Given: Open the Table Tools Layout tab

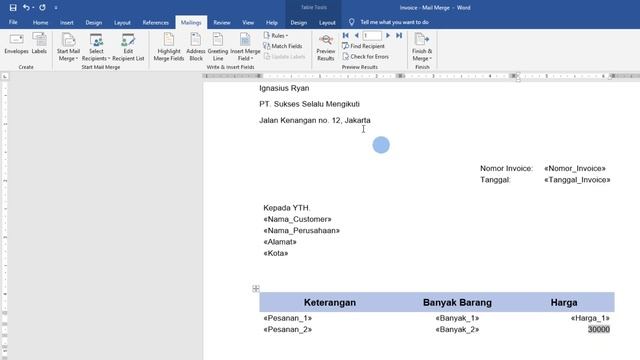Looking at the screenshot, I should click(327, 22).
